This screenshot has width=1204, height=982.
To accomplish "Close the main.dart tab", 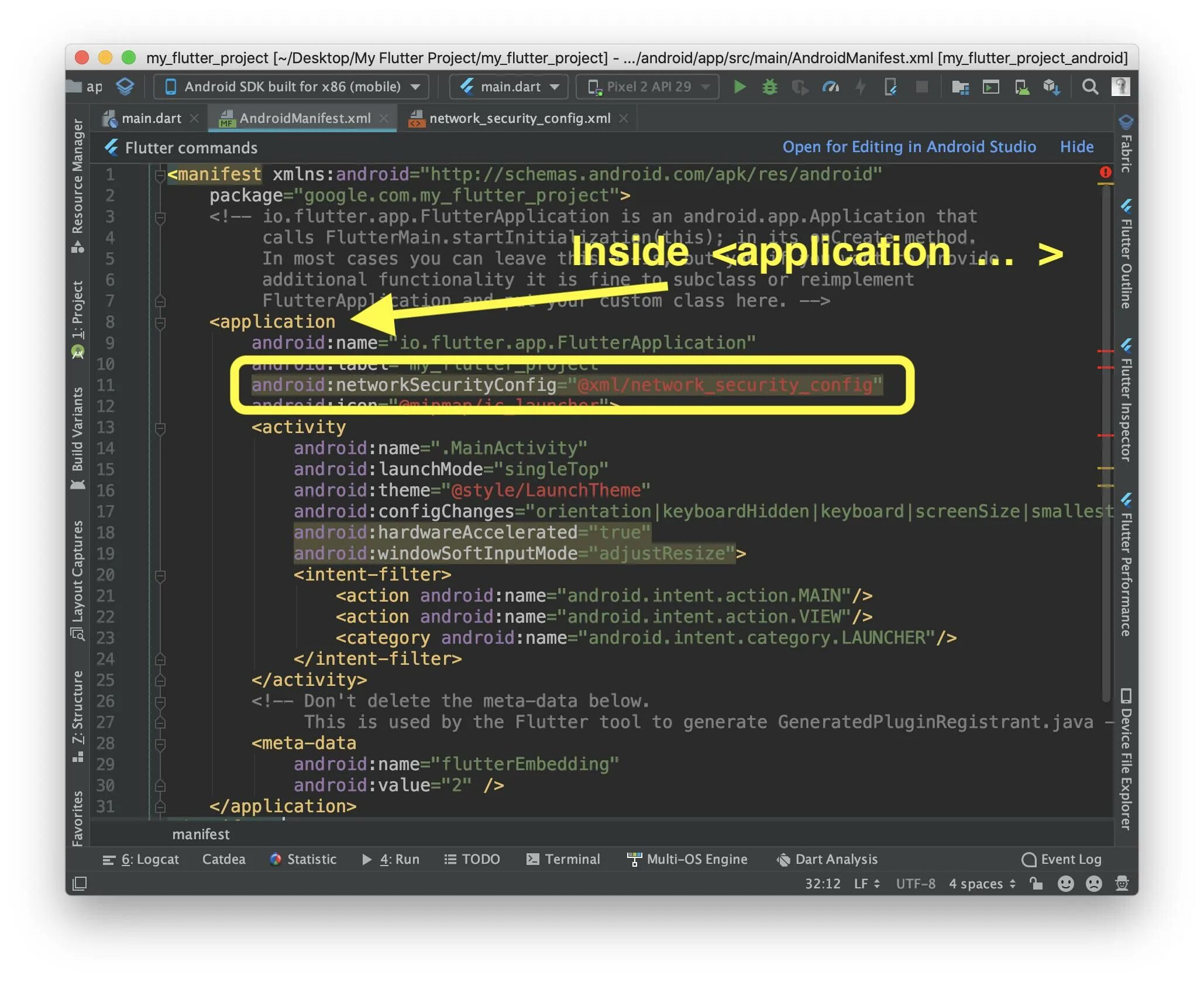I will (x=194, y=118).
